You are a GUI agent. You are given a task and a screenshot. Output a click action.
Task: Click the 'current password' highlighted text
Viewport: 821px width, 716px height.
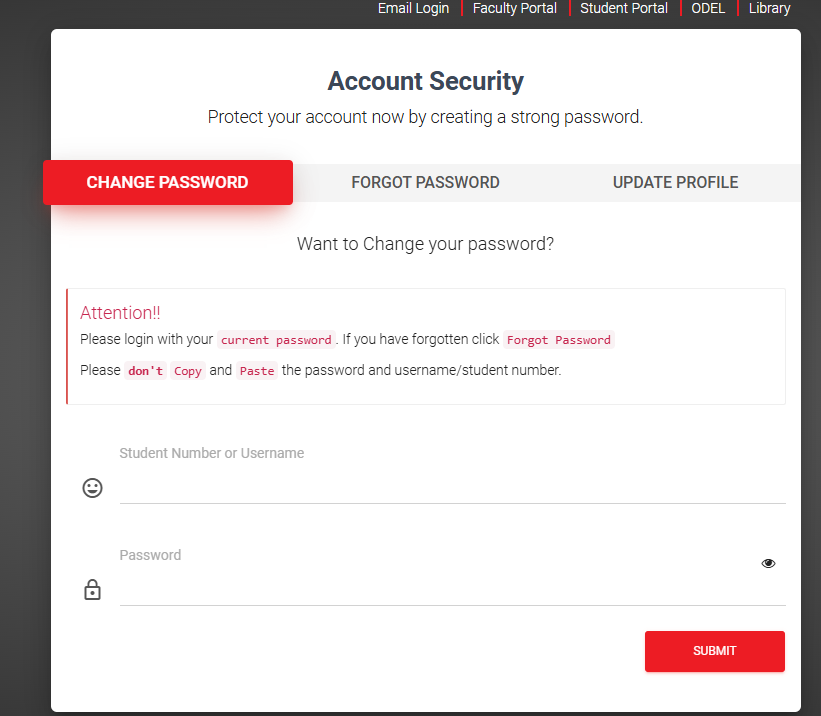[x=276, y=340]
